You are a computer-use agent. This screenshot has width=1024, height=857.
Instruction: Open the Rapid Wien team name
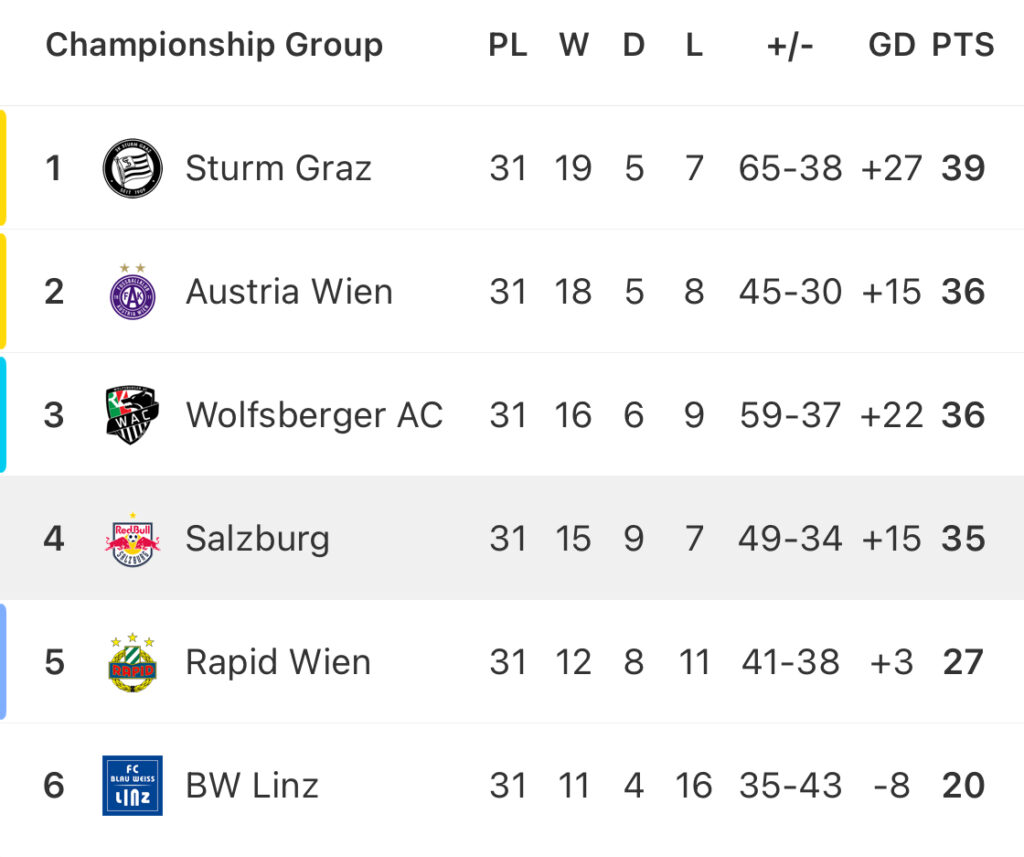(278, 662)
